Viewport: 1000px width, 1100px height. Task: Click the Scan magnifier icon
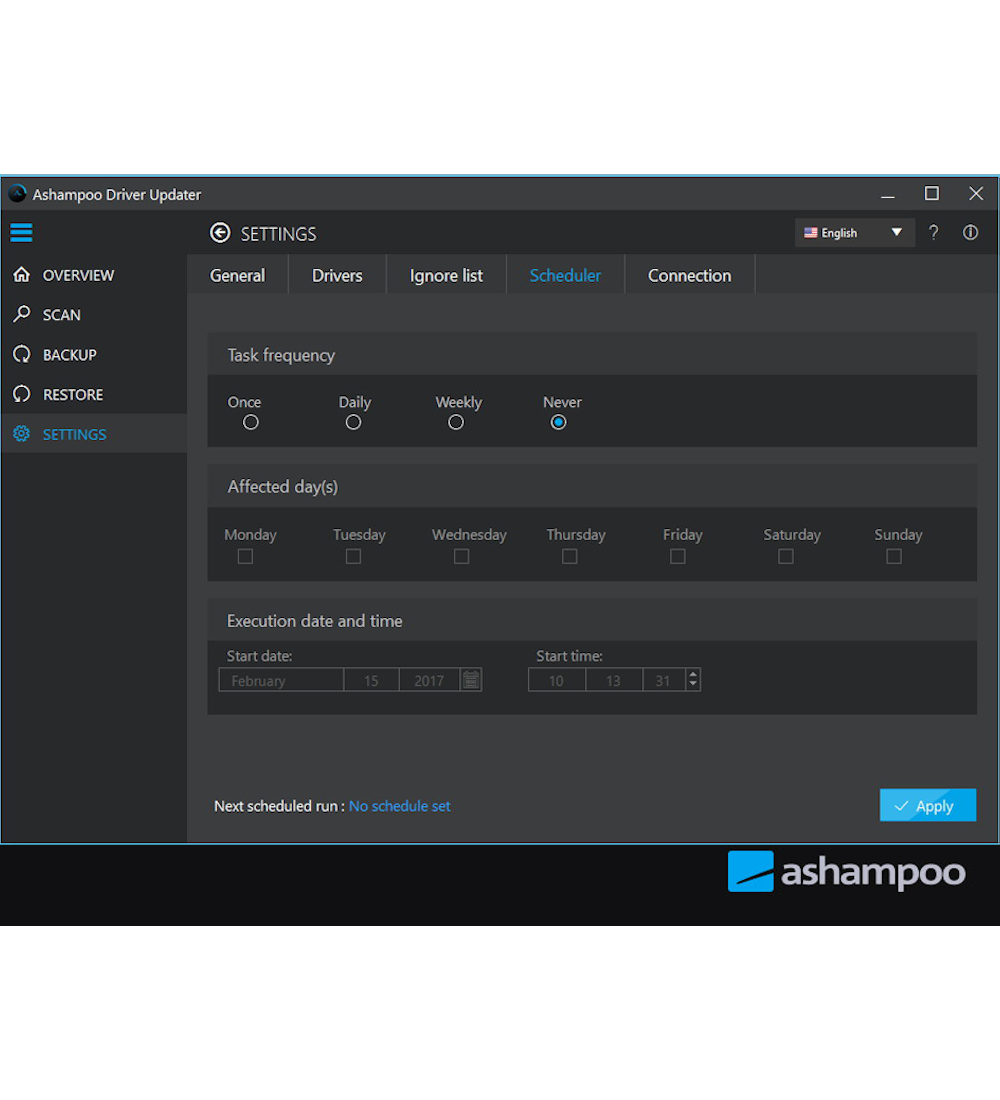21,314
